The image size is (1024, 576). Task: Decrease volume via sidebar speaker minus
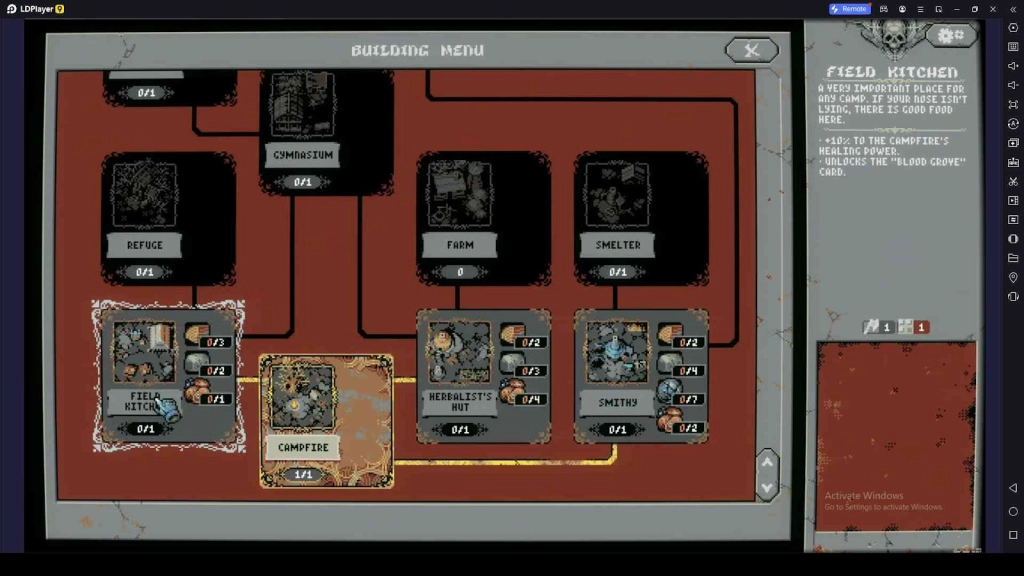coord(1013,85)
